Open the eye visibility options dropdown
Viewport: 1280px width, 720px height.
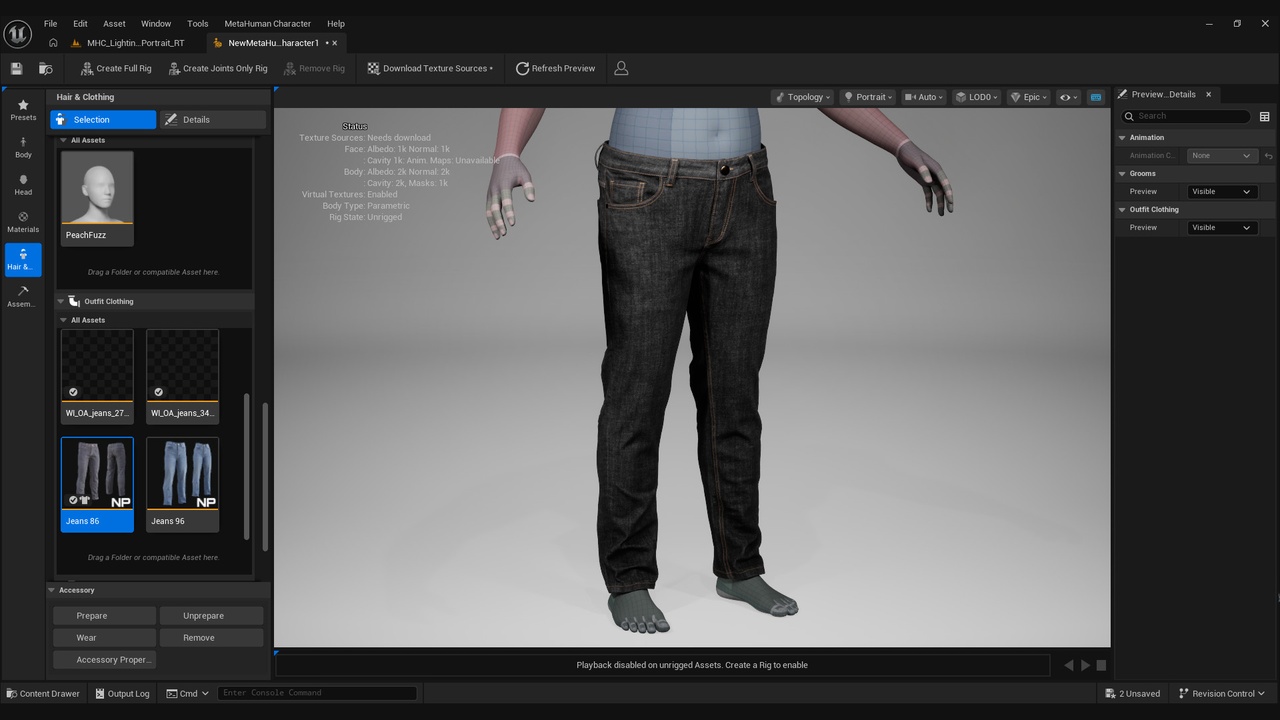pos(1069,97)
